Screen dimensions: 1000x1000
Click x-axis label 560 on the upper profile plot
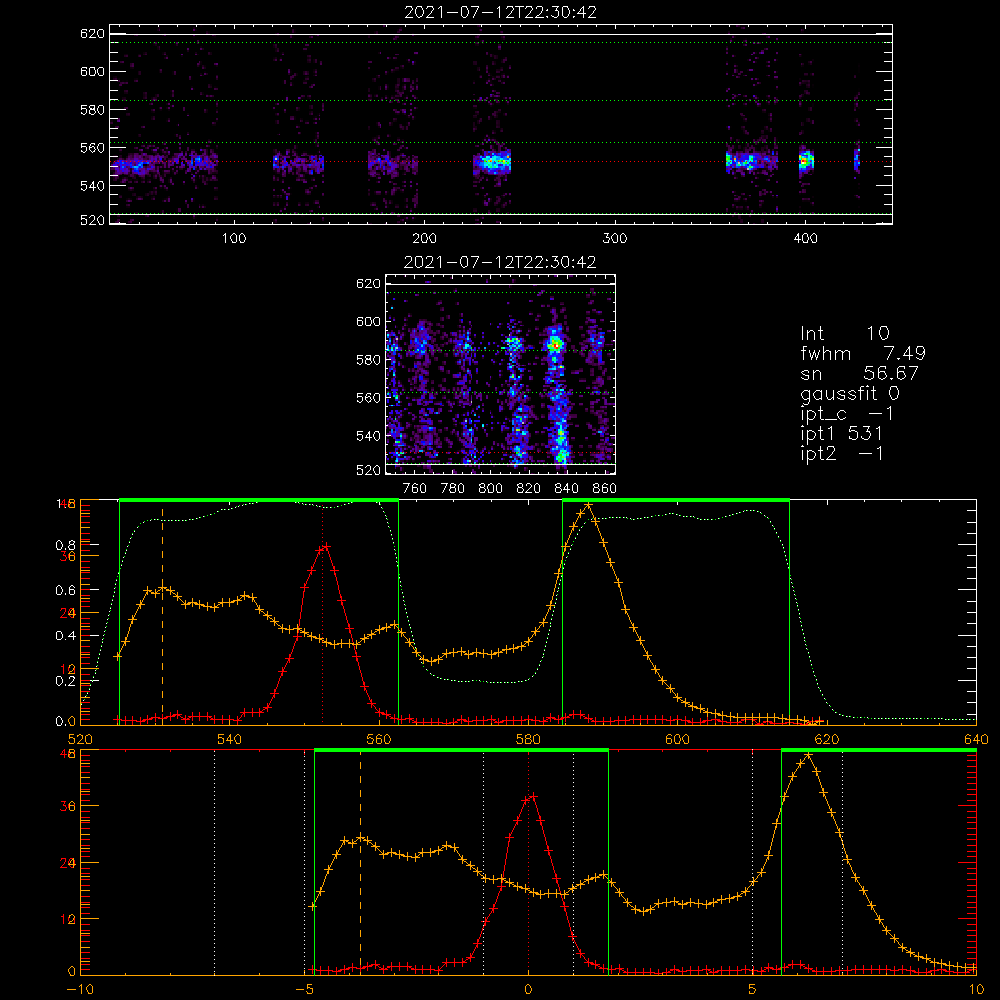tap(379, 739)
